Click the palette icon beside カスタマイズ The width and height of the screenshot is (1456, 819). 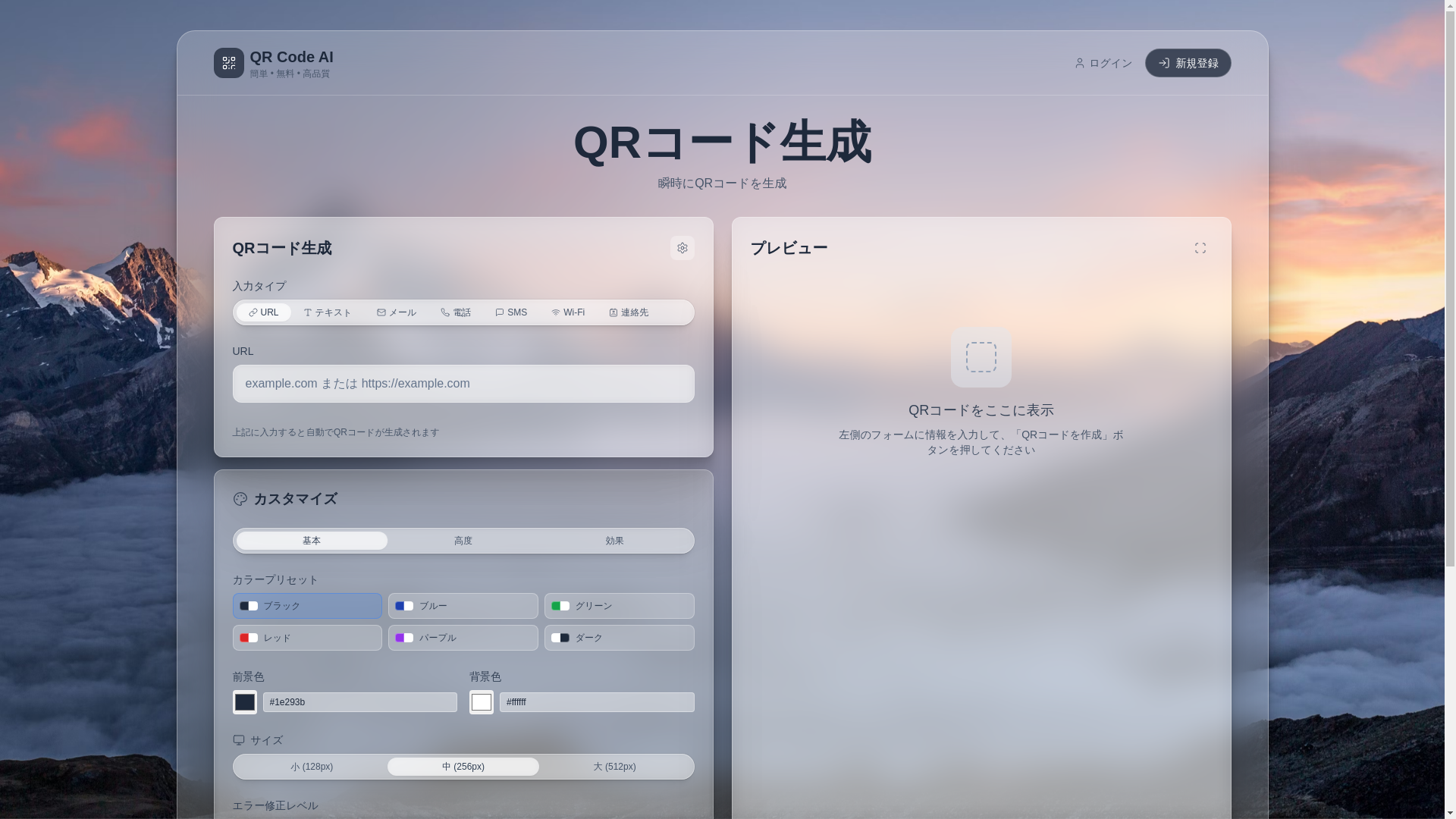tap(240, 499)
